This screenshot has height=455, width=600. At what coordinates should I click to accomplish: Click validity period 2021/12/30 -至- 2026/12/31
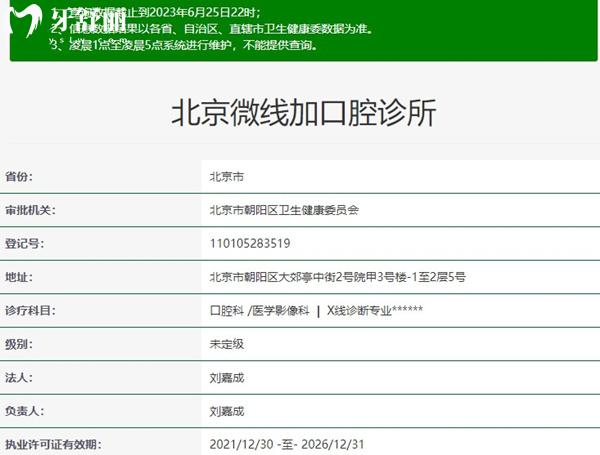click(x=287, y=444)
